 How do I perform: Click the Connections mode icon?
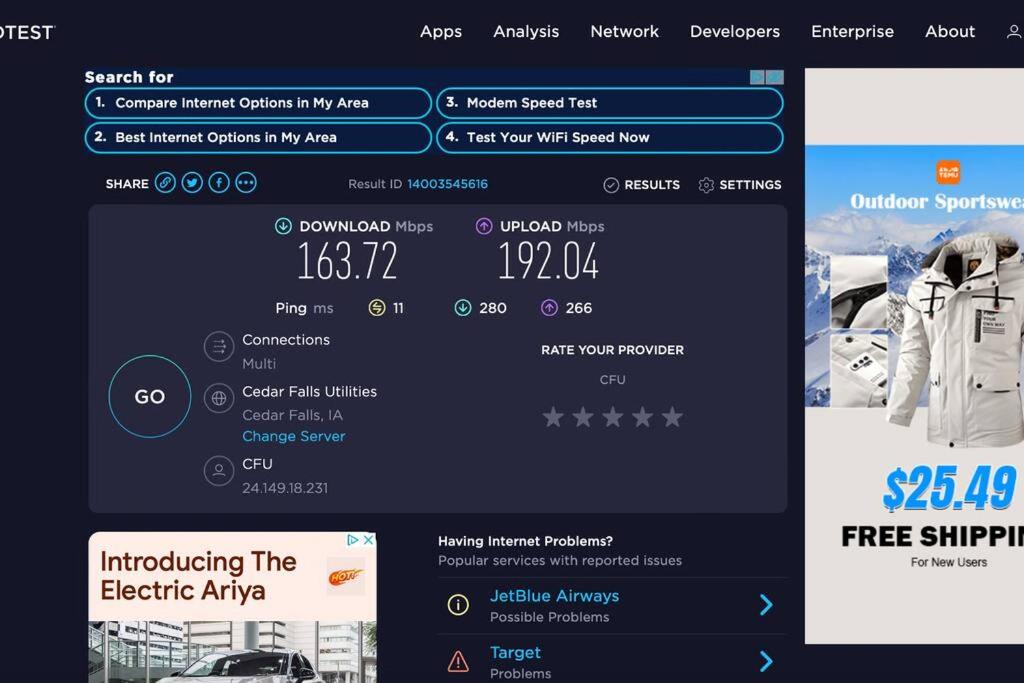[219, 347]
